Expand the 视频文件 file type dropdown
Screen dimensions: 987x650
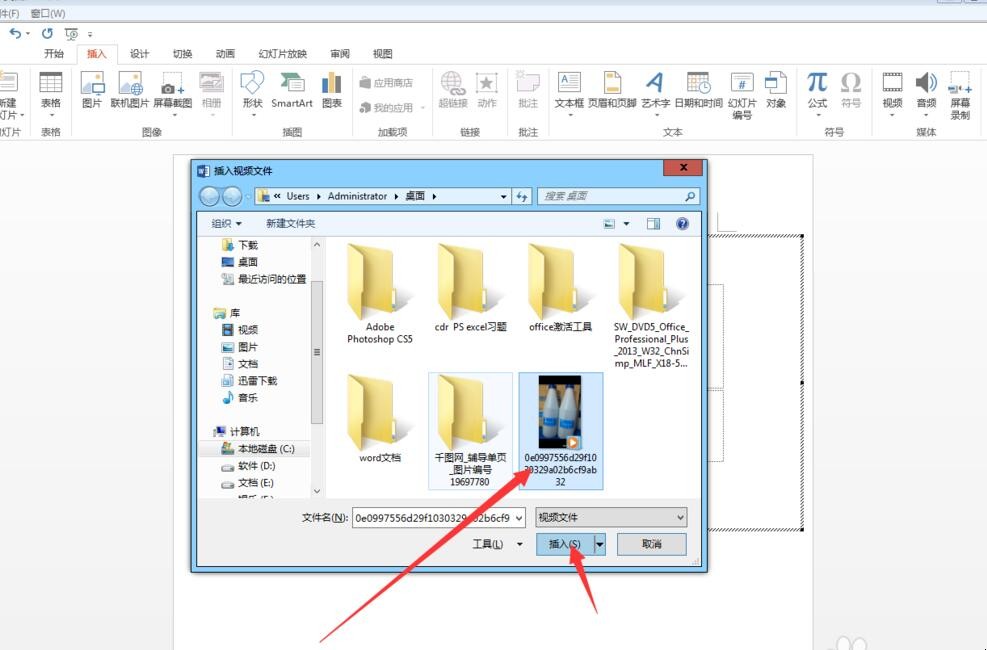[x=611, y=517]
